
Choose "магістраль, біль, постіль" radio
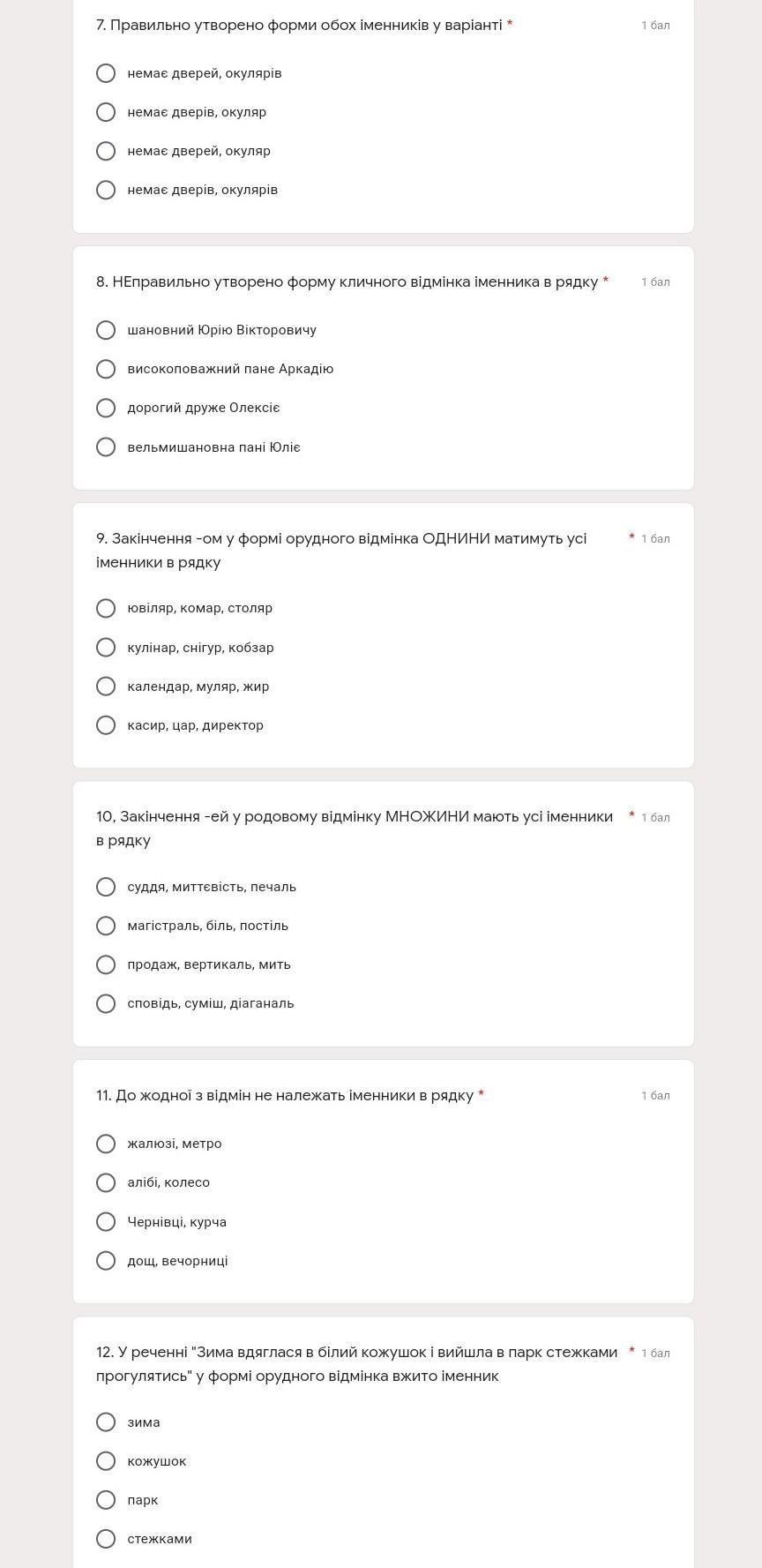[x=106, y=926]
